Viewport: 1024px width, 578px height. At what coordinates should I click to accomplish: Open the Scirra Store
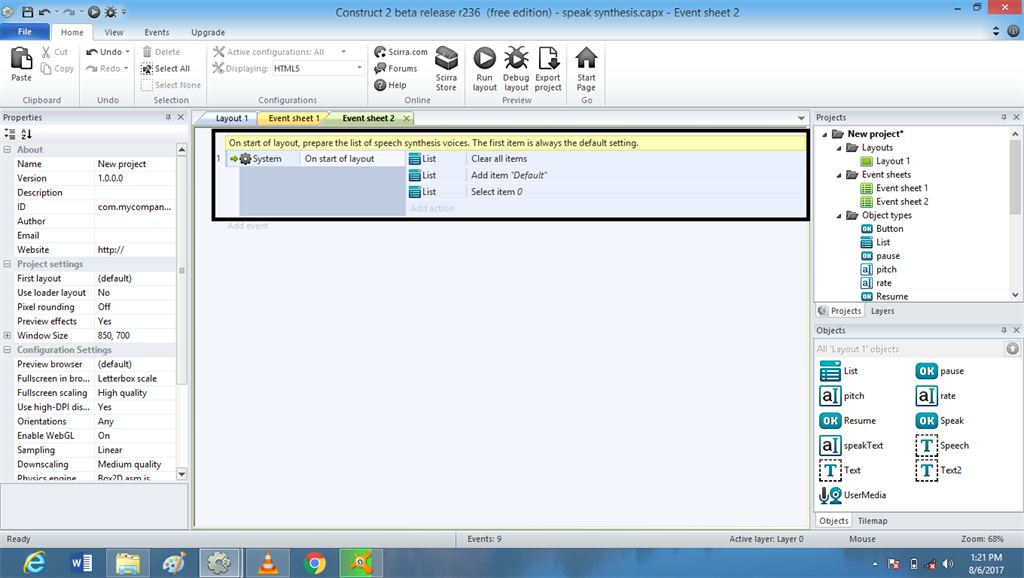click(447, 68)
